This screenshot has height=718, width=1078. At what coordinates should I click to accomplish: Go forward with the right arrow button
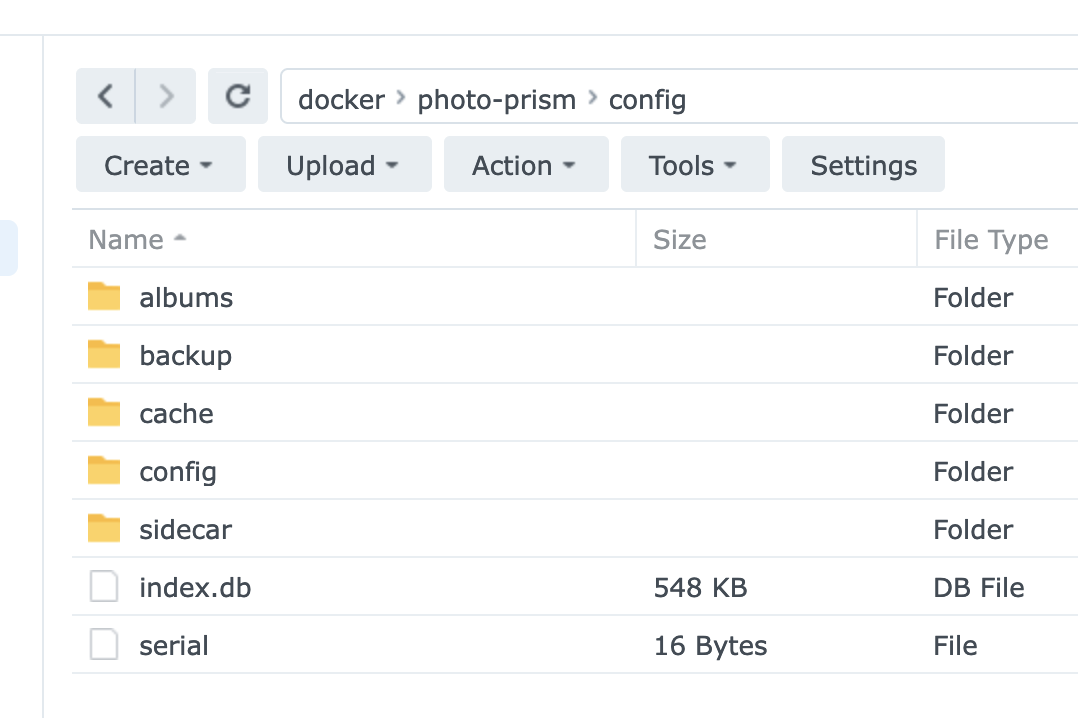(166, 96)
